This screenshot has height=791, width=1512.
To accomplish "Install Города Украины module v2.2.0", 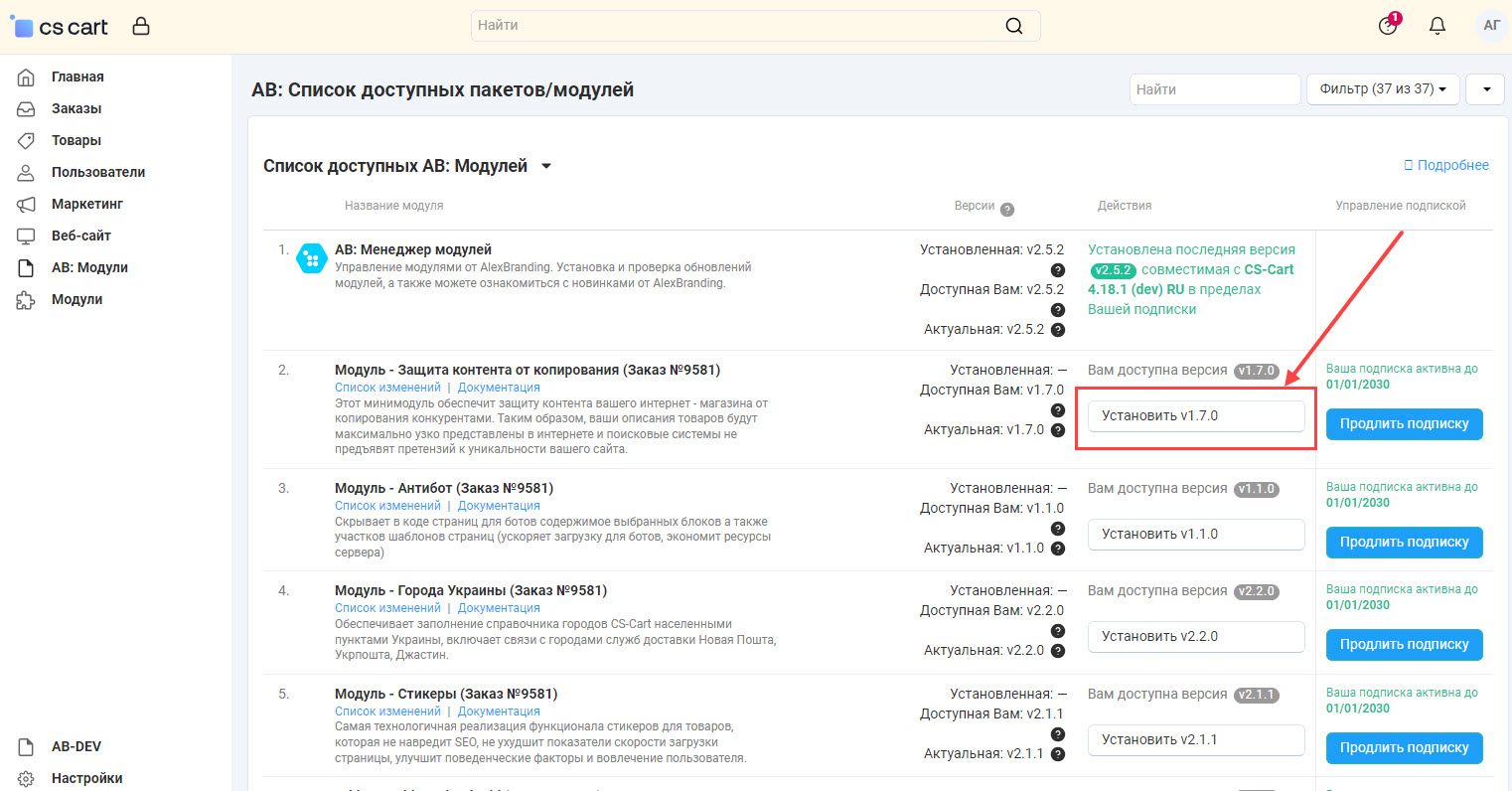I will [x=1195, y=637].
